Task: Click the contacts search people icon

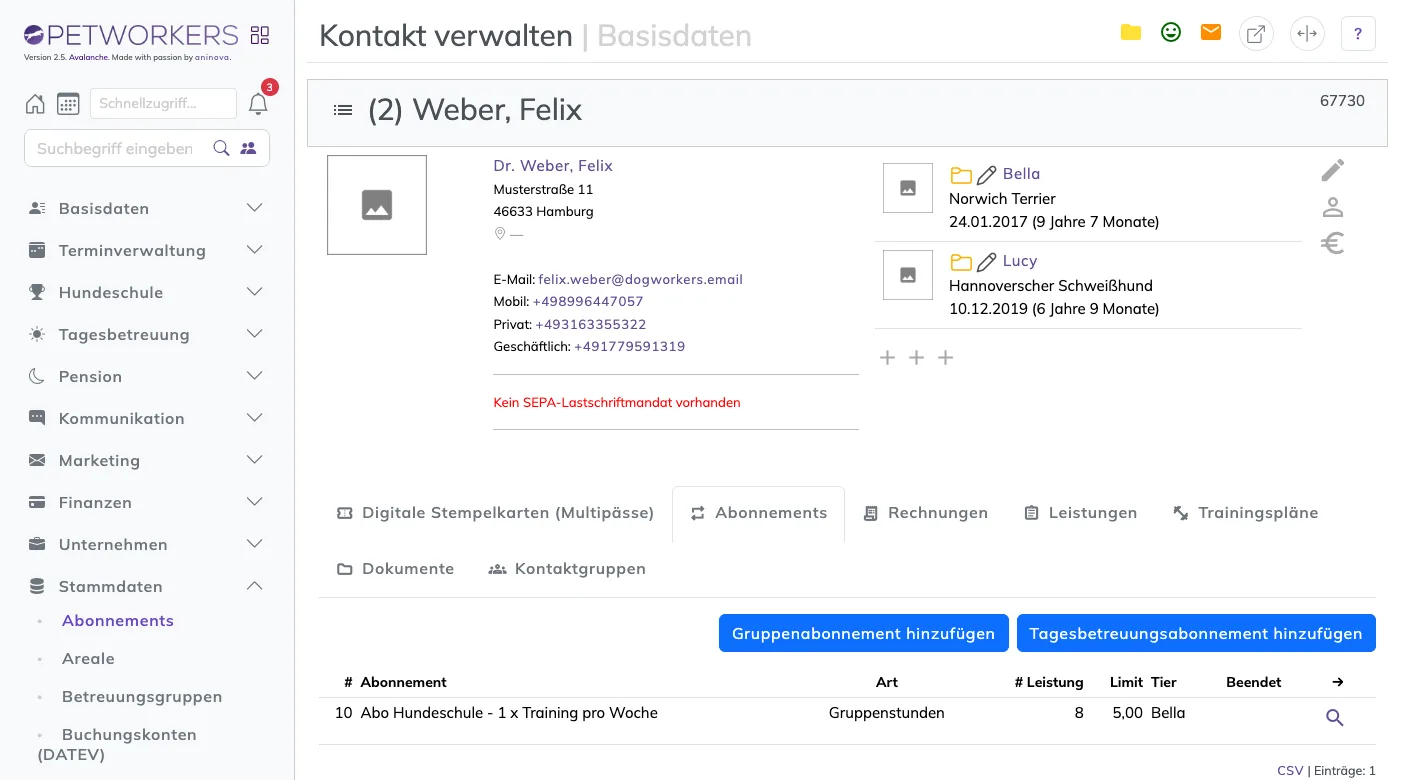Action: pyautogui.click(x=249, y=148)
